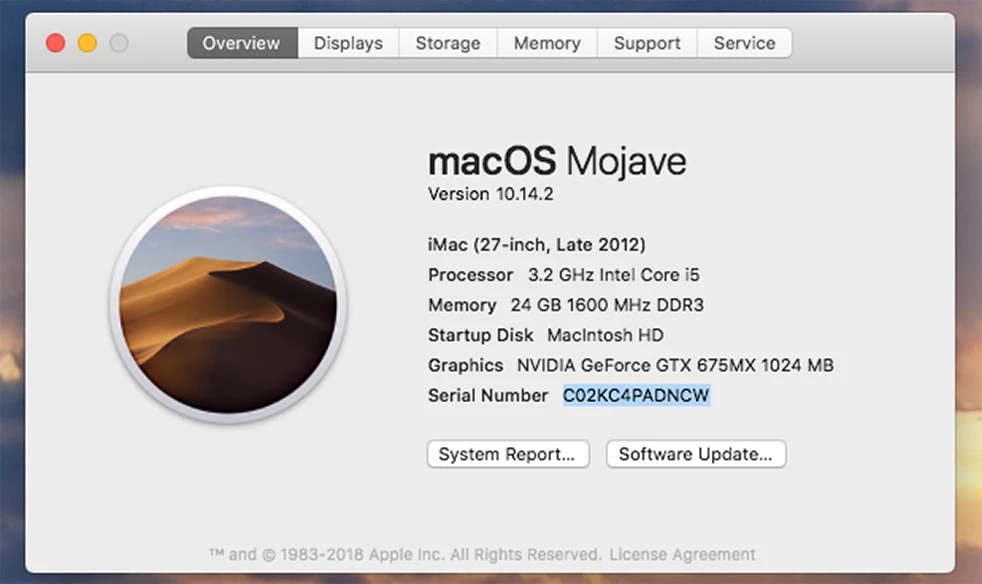
Task: Close the window with the red button
Action: click(x=56, y=43)
